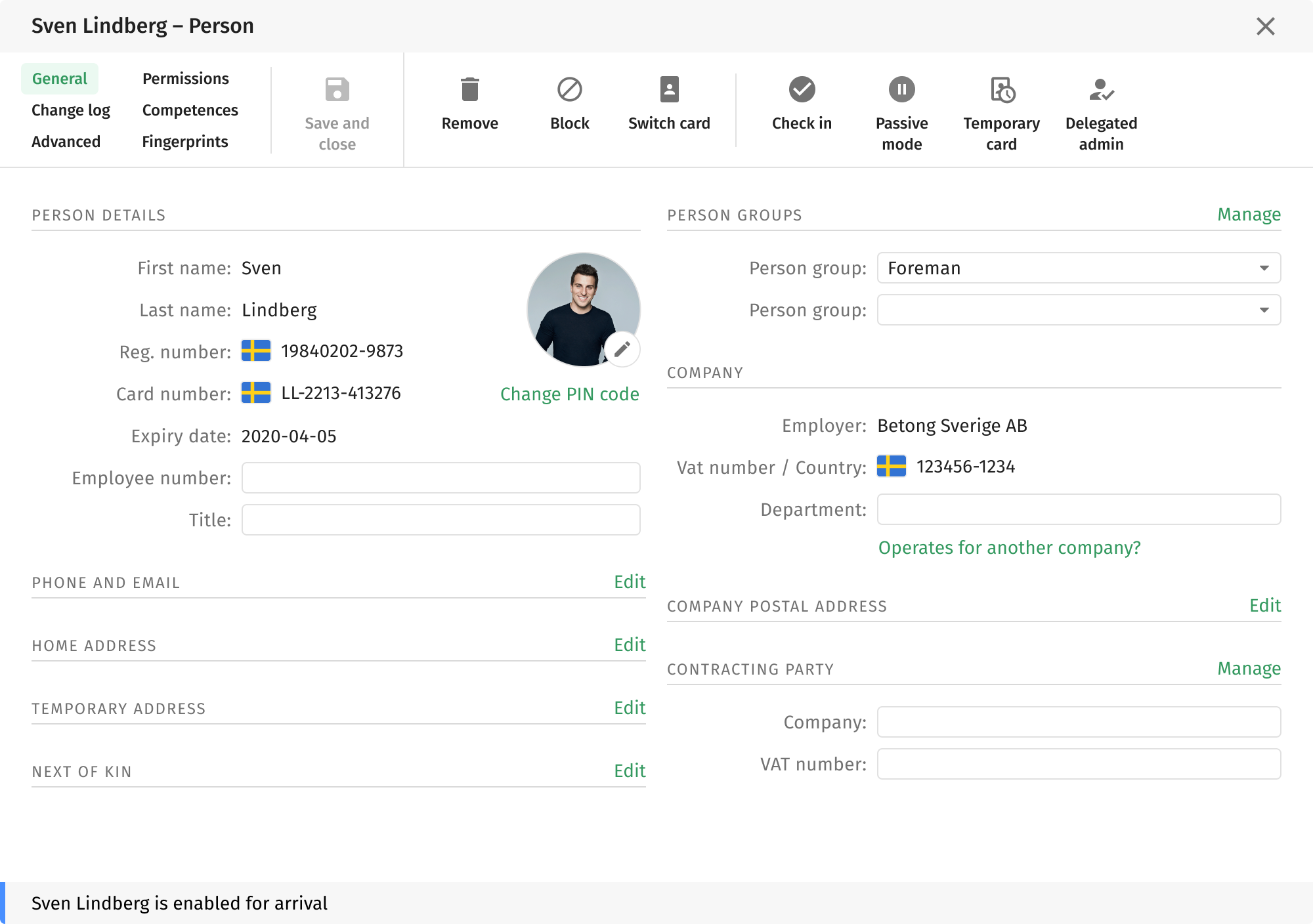Viewport: 1313px width, 924px height.
Task: Click Manage in Person Groups section
Action: coord(1249,215)
